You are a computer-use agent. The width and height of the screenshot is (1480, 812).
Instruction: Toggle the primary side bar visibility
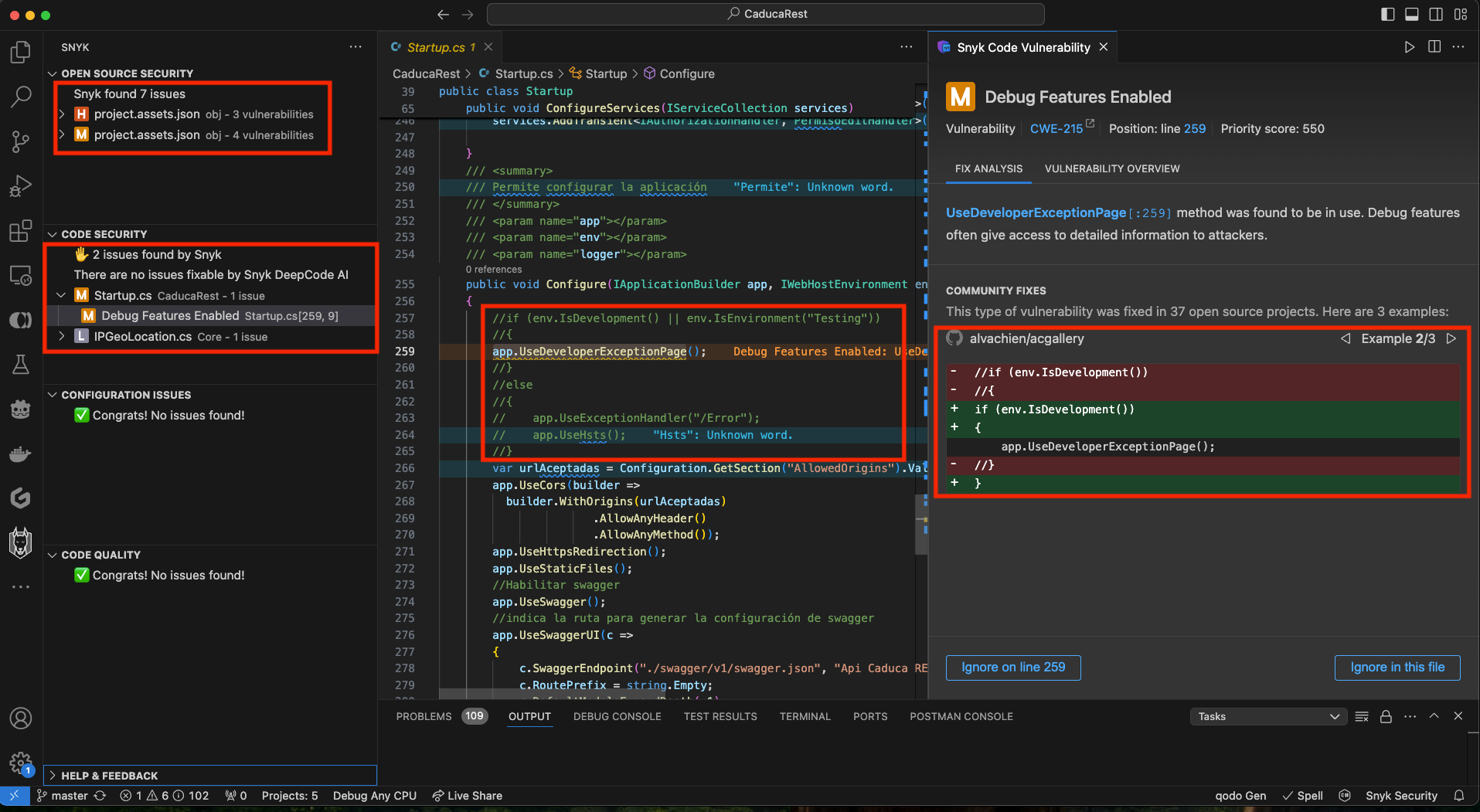[x=1388, y=14]
